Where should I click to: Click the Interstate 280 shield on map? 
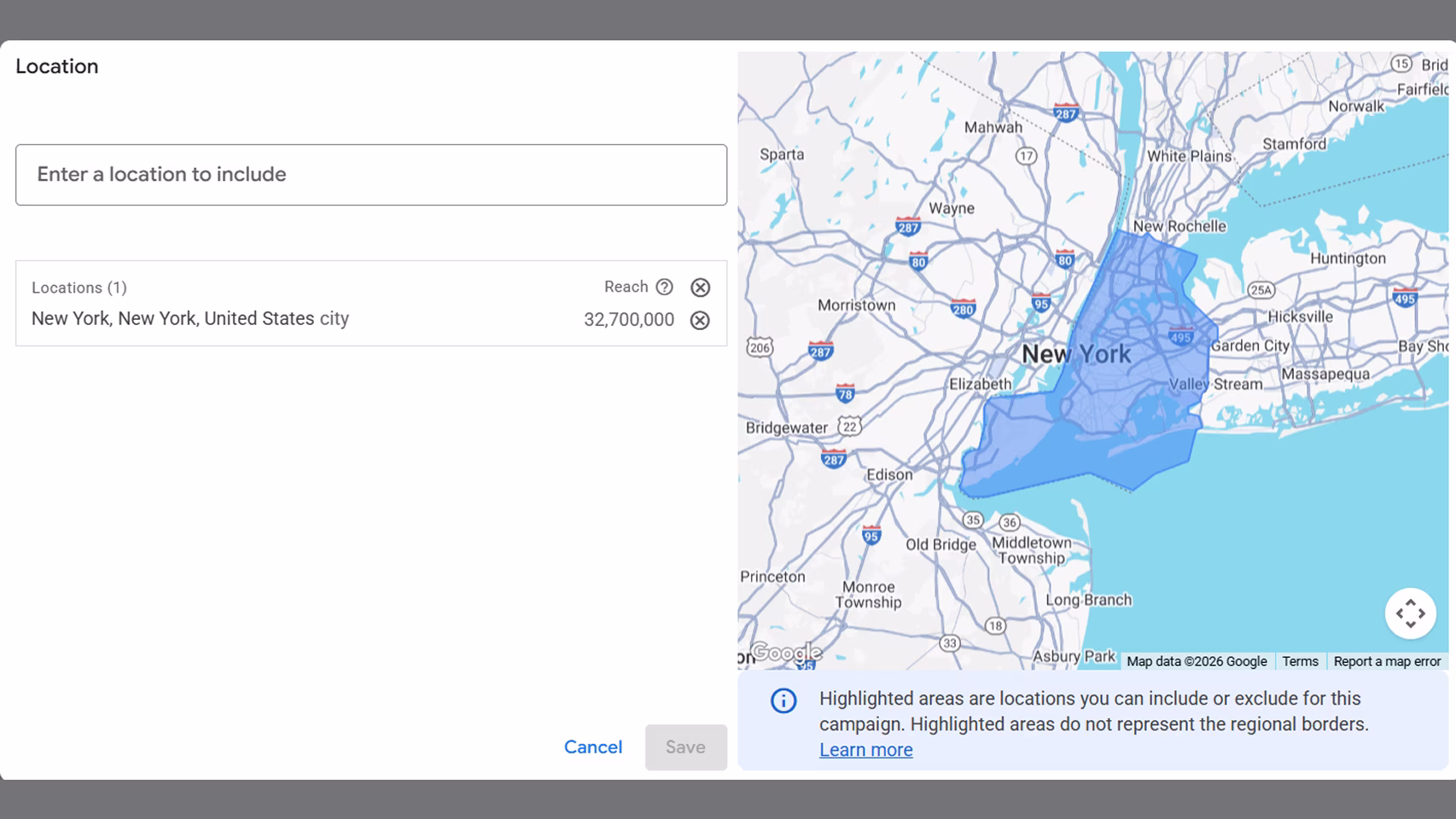pyautogui.click(x=963, y=308)
